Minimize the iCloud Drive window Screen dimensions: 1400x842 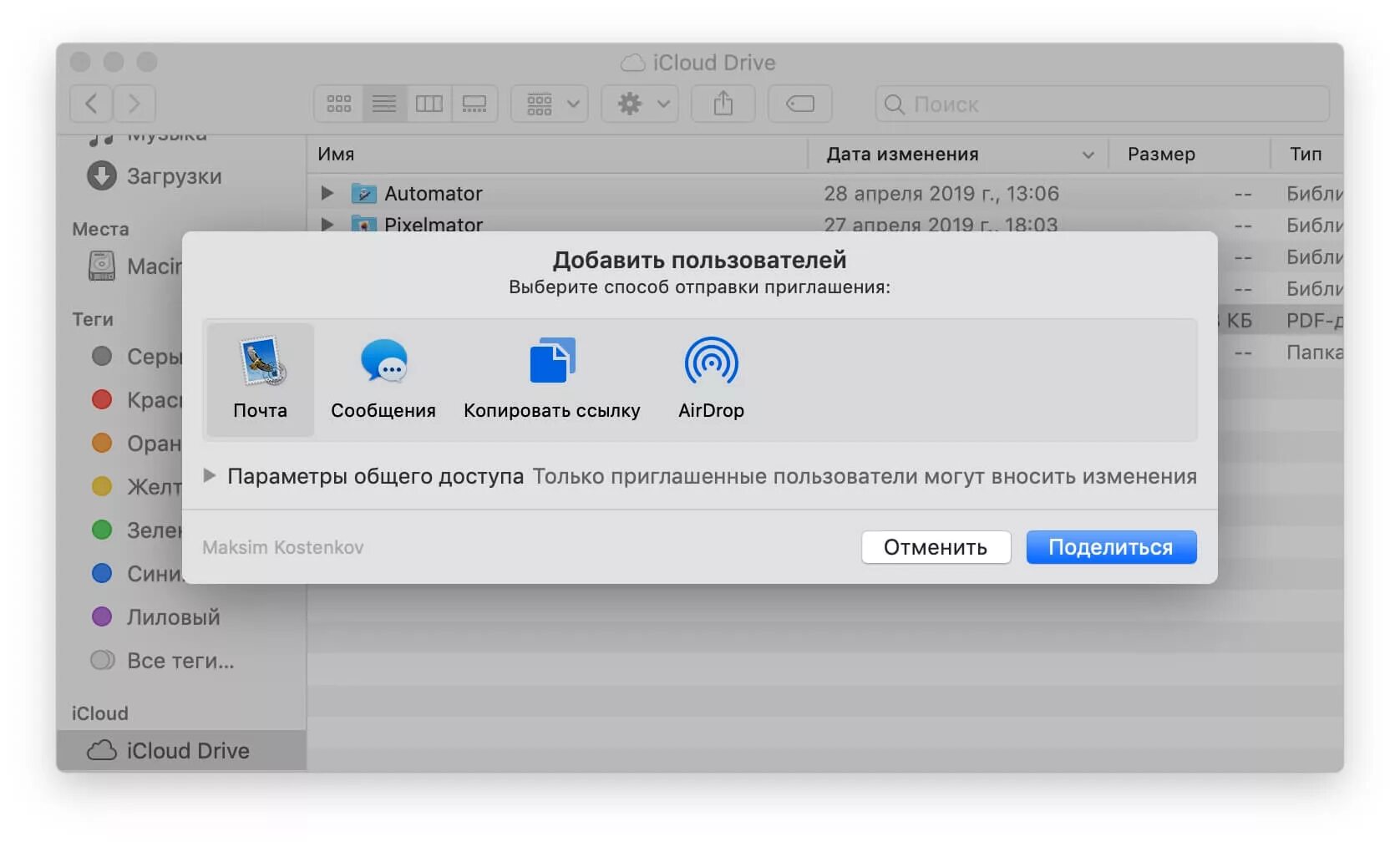(114, 63)
